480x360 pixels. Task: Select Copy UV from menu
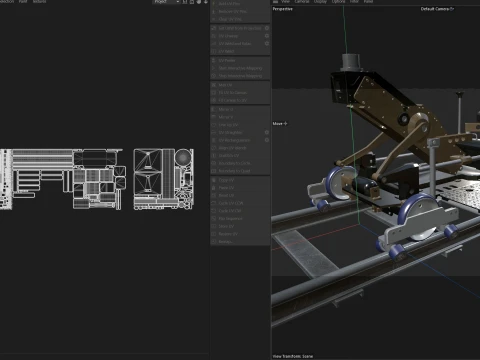point(240,180)
